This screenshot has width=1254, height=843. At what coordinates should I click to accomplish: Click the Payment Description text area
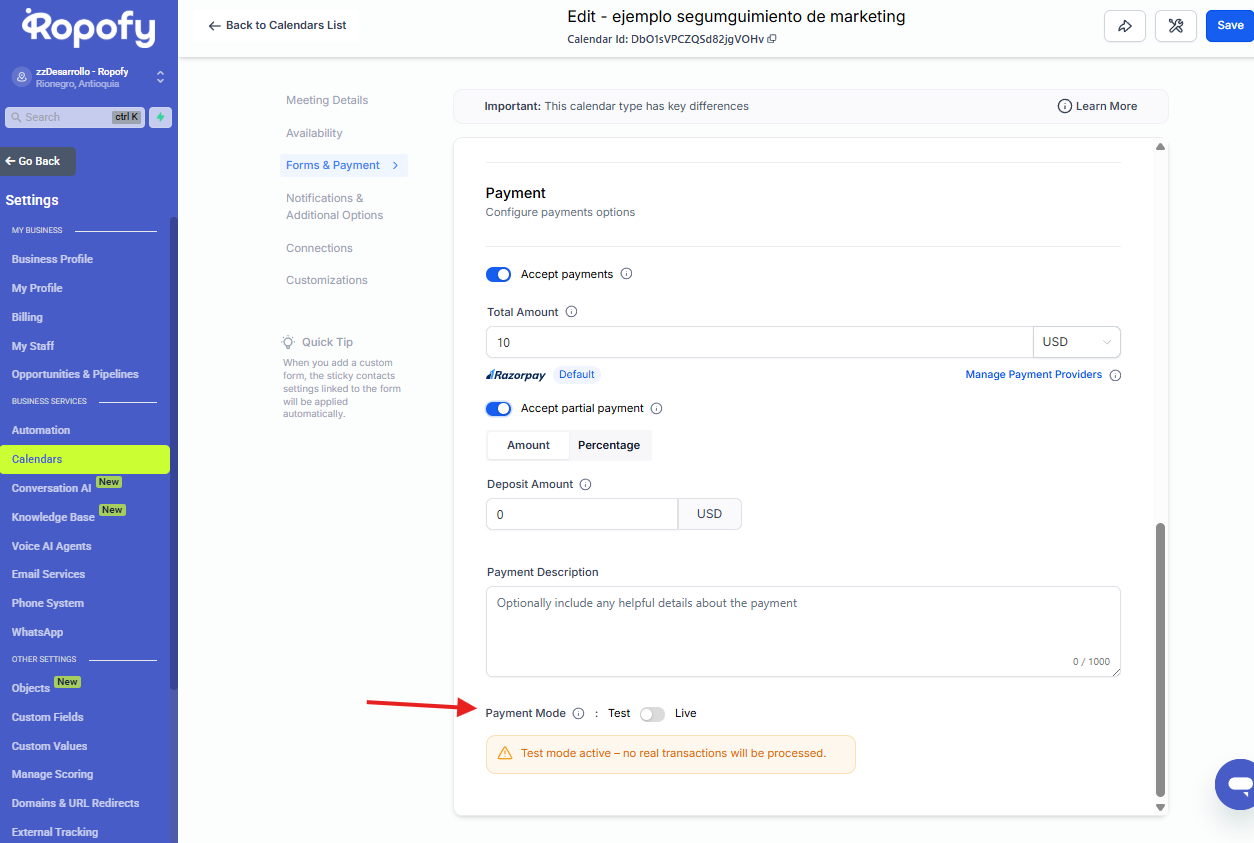click(803, 631)
